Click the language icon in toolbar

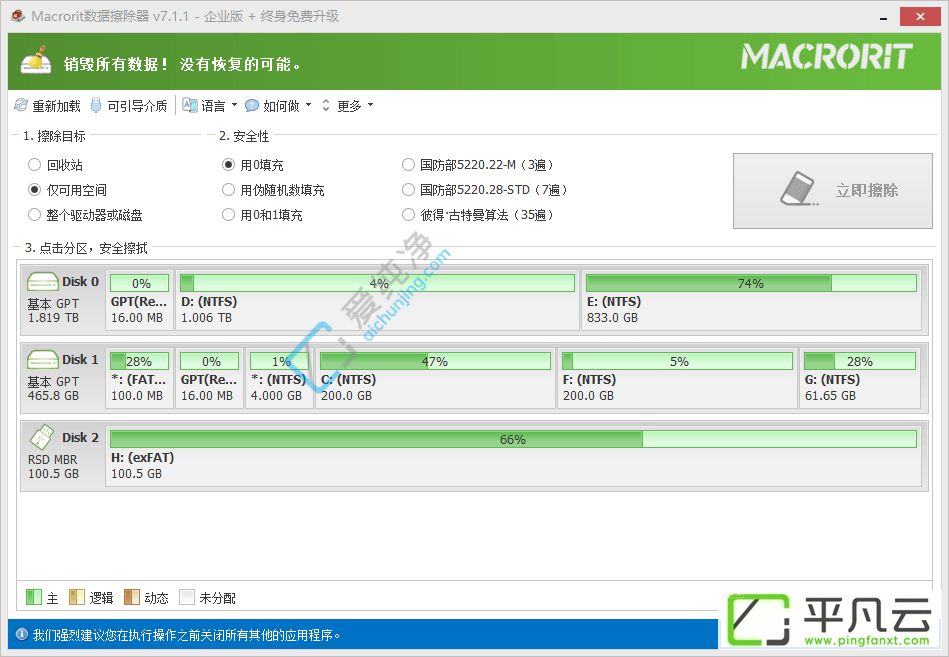click(190, 105)
